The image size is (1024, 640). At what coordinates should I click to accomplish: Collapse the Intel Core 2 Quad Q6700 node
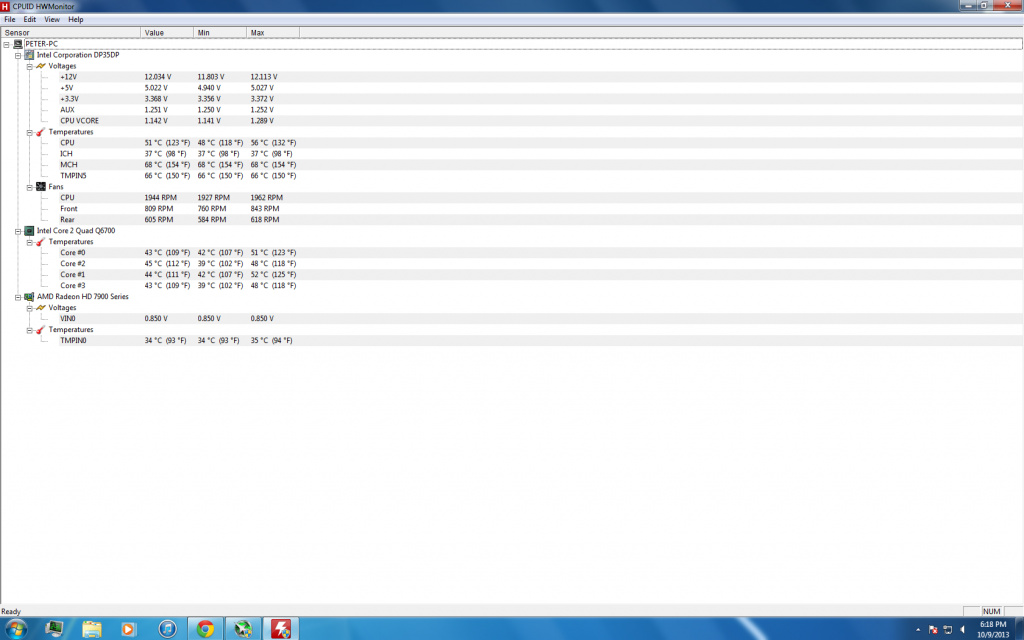(18, 231)
